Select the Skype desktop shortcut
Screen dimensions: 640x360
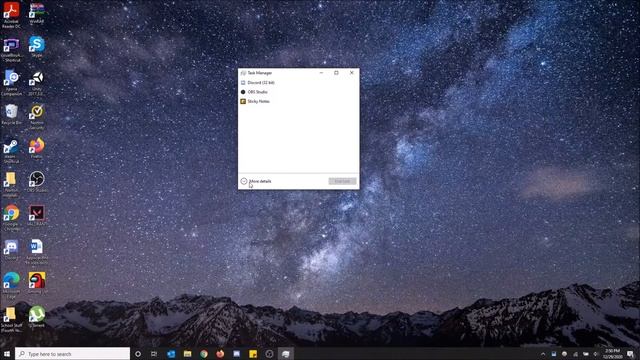(37, 47)
